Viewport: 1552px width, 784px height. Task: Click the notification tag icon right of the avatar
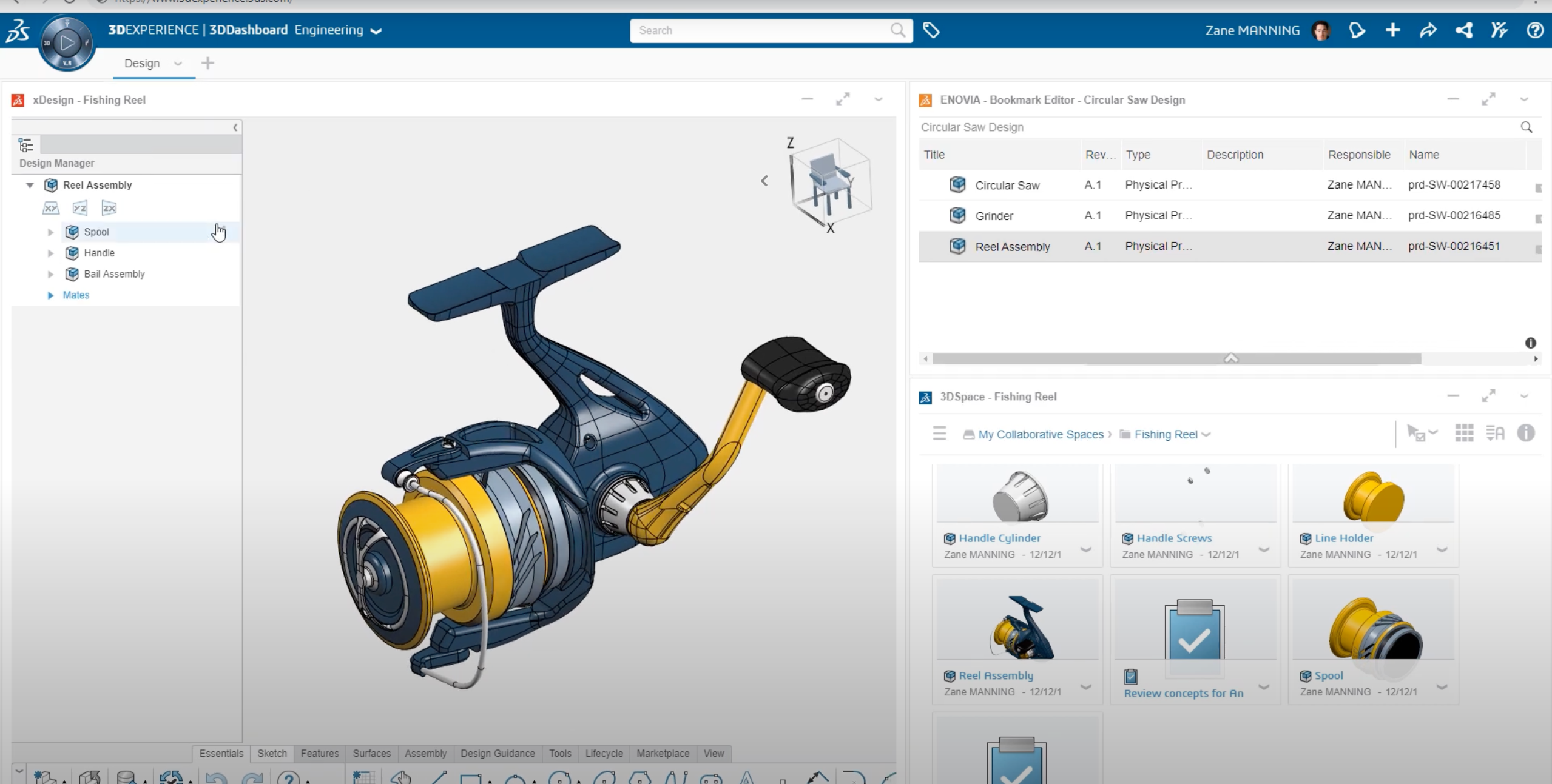[x=1357, y=30]
